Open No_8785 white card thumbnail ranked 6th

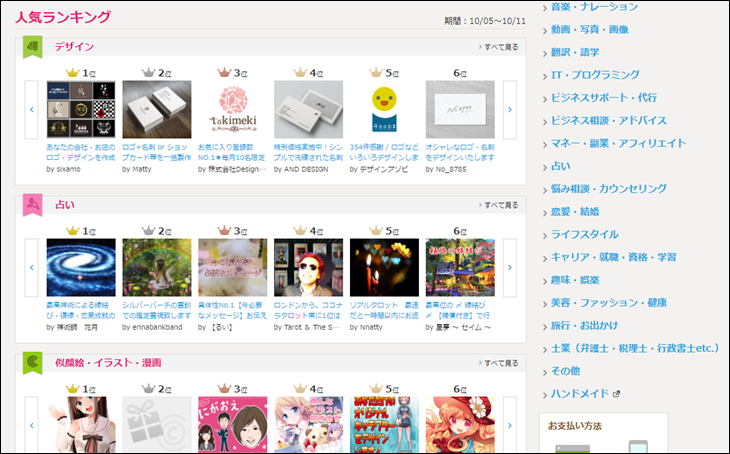(460, 109)
